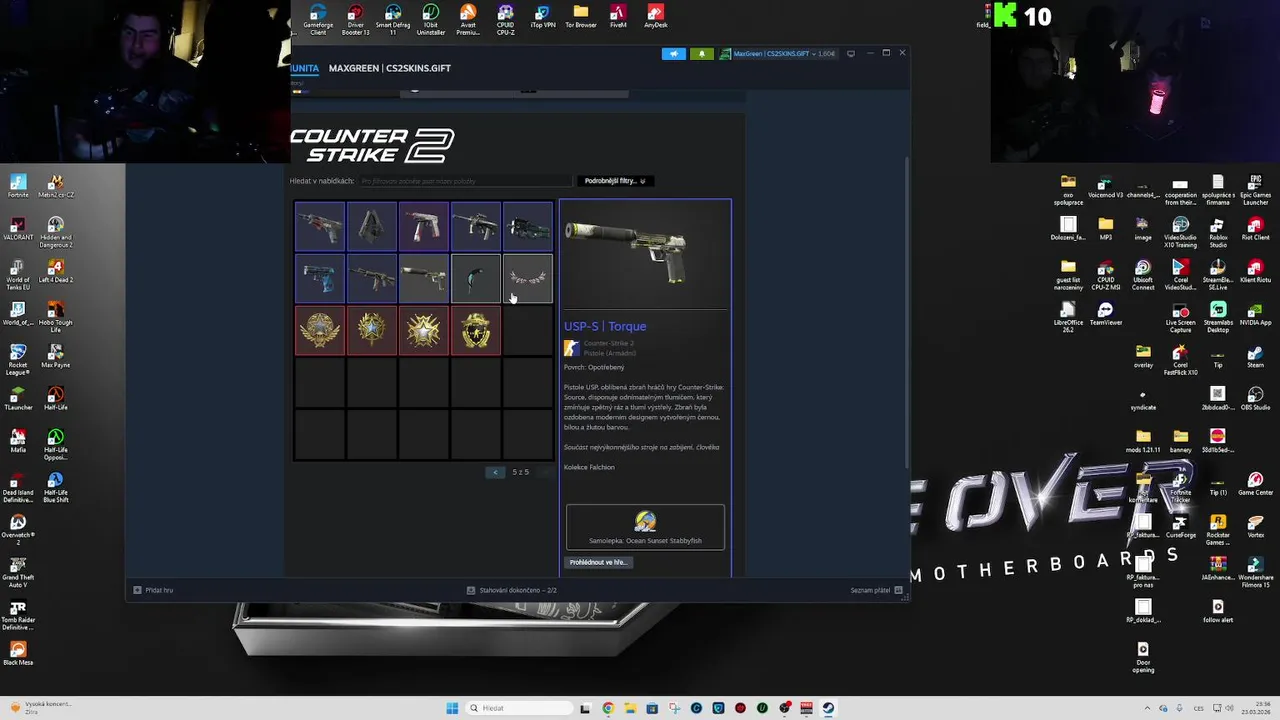Open Steam notifications bell button

(701, 53)
